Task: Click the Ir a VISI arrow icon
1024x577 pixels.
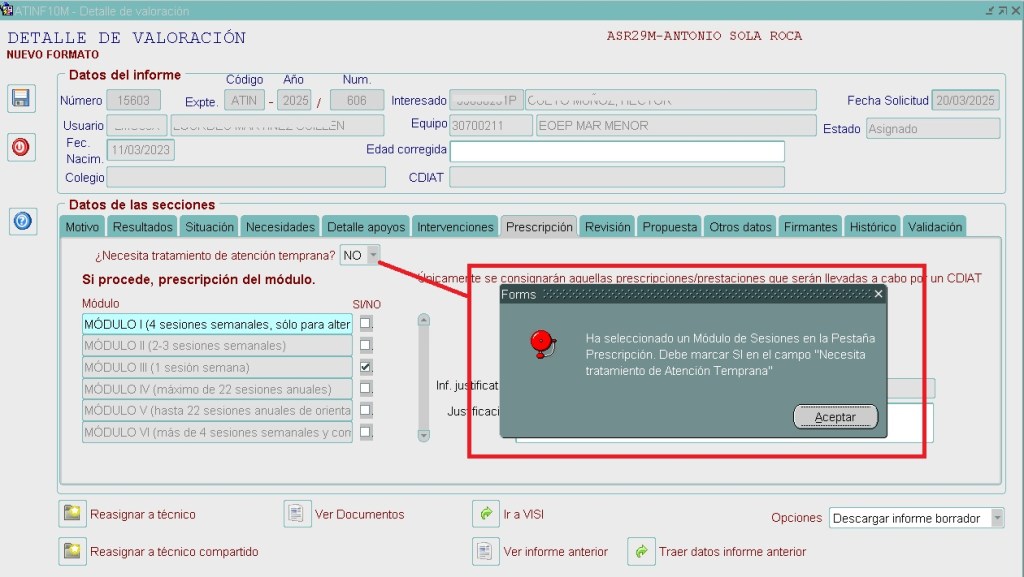Action: 486,514
